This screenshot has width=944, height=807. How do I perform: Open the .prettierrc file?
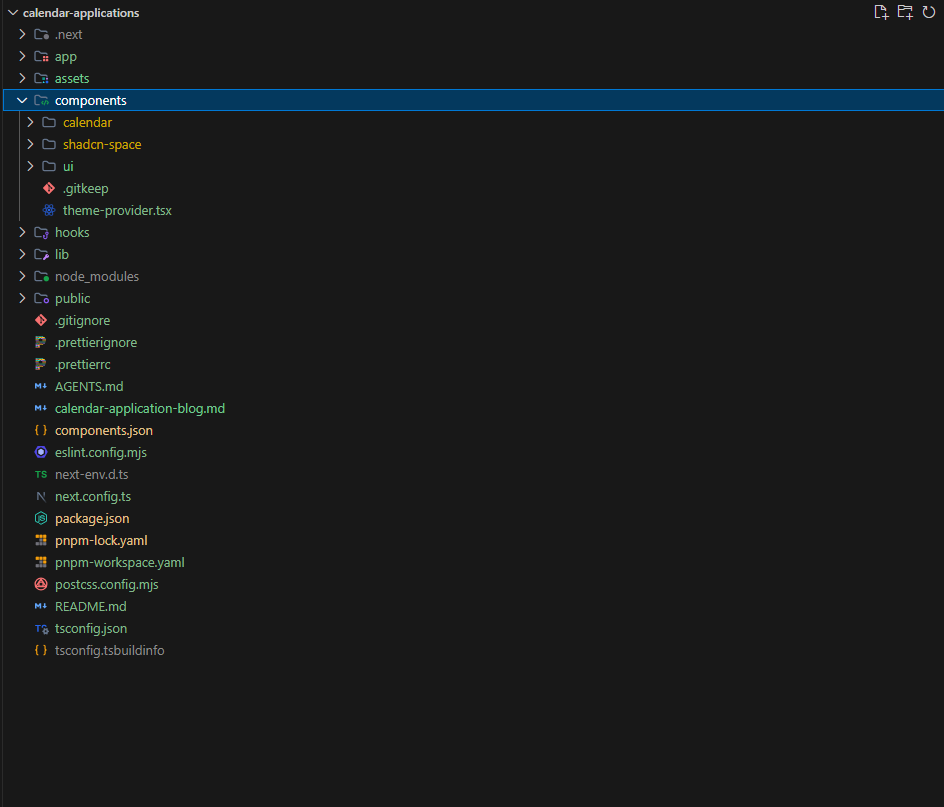[x=82, y=364]
